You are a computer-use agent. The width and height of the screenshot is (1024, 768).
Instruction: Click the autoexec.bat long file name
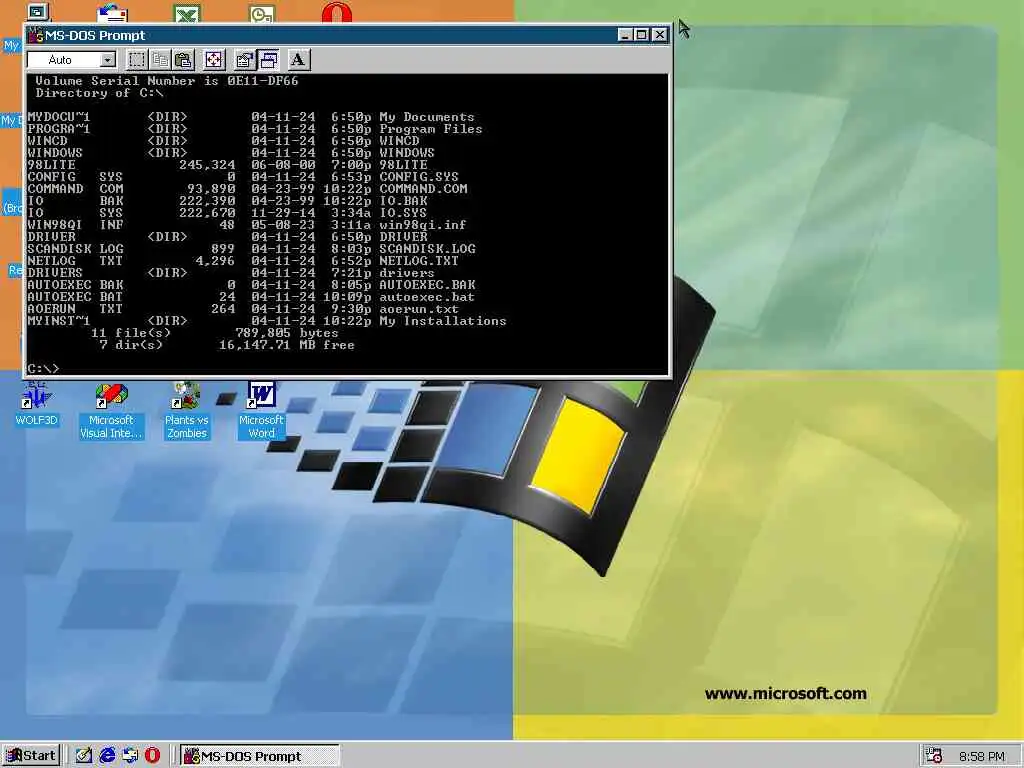pos(427,296)
